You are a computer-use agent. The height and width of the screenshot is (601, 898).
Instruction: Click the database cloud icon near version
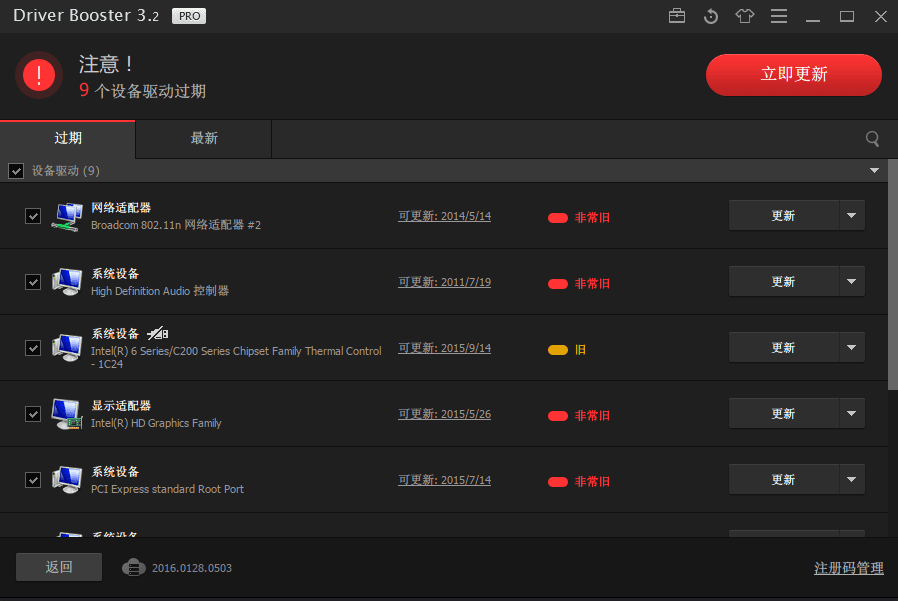click(x=133, y=568)
